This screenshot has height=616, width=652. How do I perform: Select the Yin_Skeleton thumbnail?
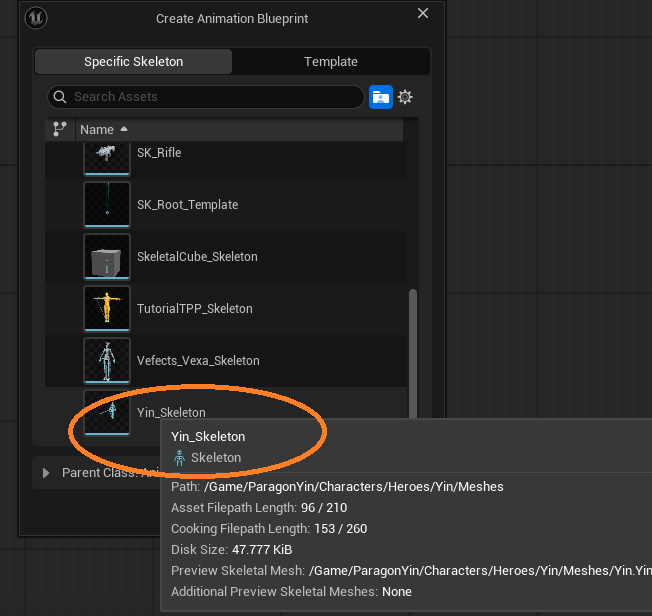point(107,413)
